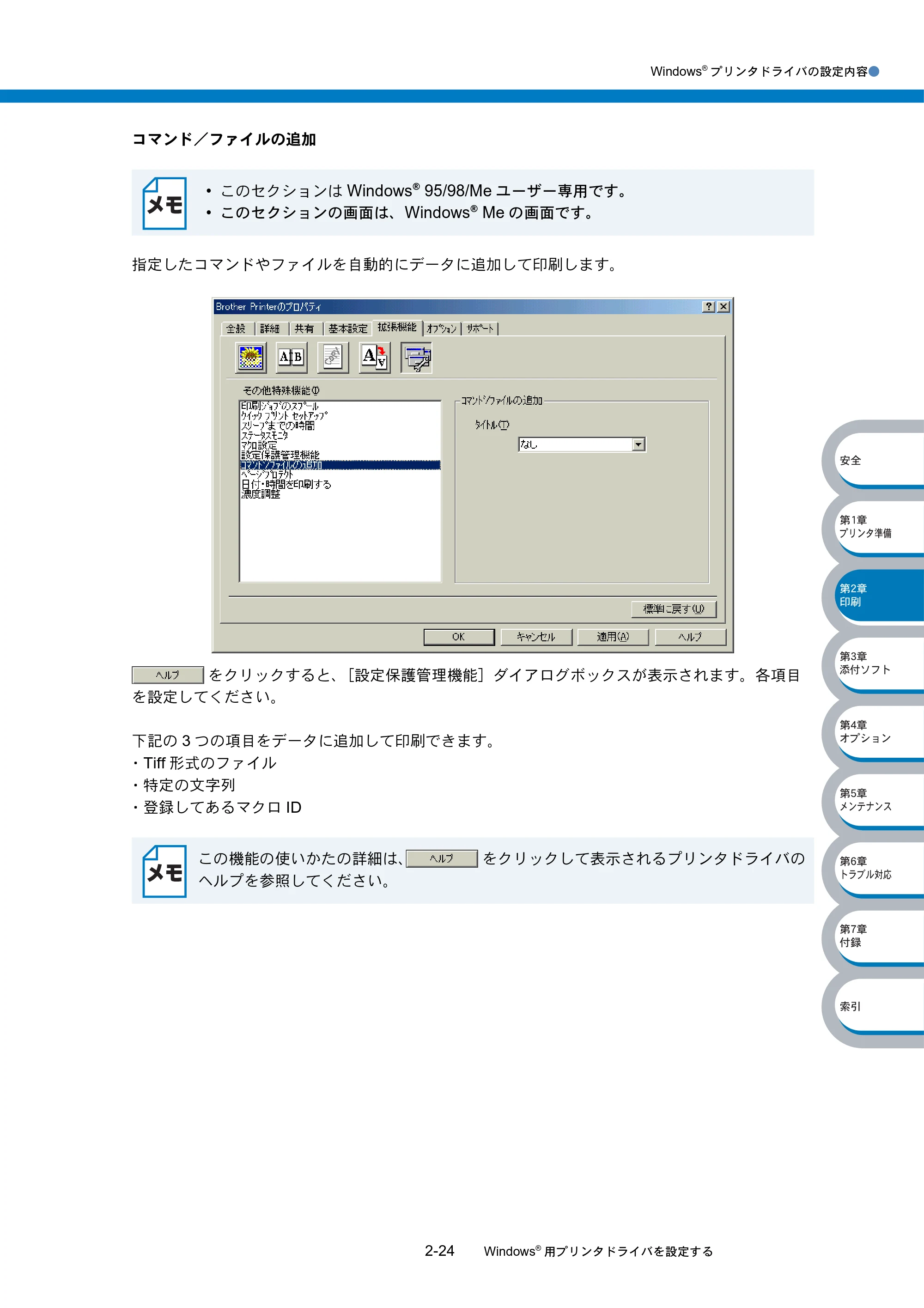Select the 拡張機能 tab
Image resolution: width=924 pixels, height=1308 pixels.
pyautogui.click(x=397, y=328)
